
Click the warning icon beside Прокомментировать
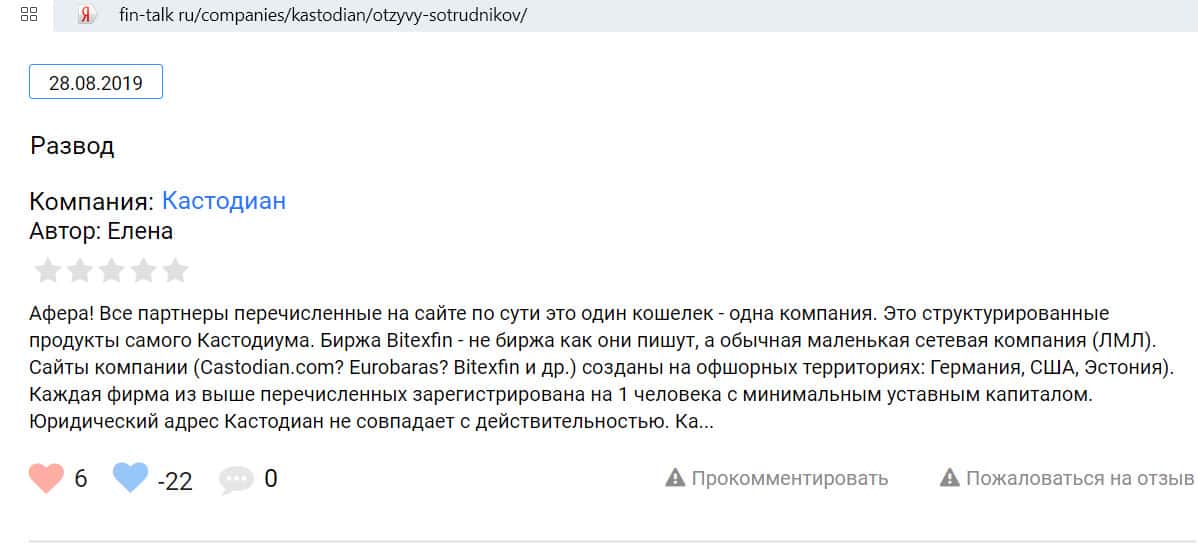675,478
